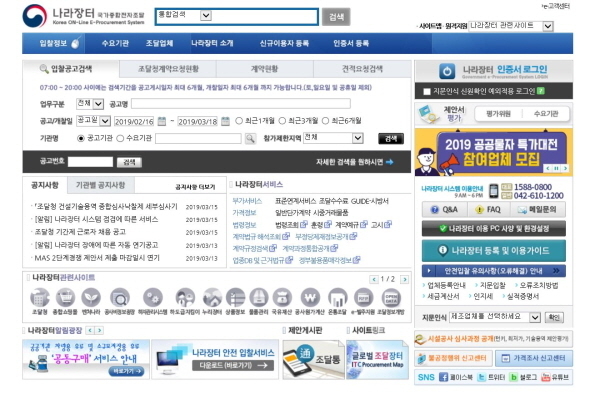Click the start date calendar icon

pyautogui.click(x=162, y=121)
